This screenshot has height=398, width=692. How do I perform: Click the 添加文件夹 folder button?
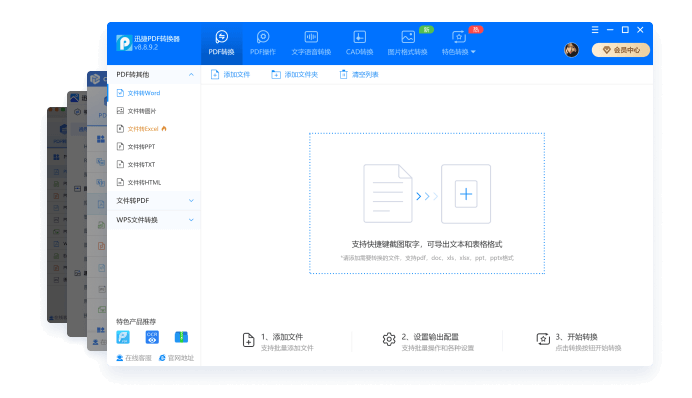pos(294,75)
